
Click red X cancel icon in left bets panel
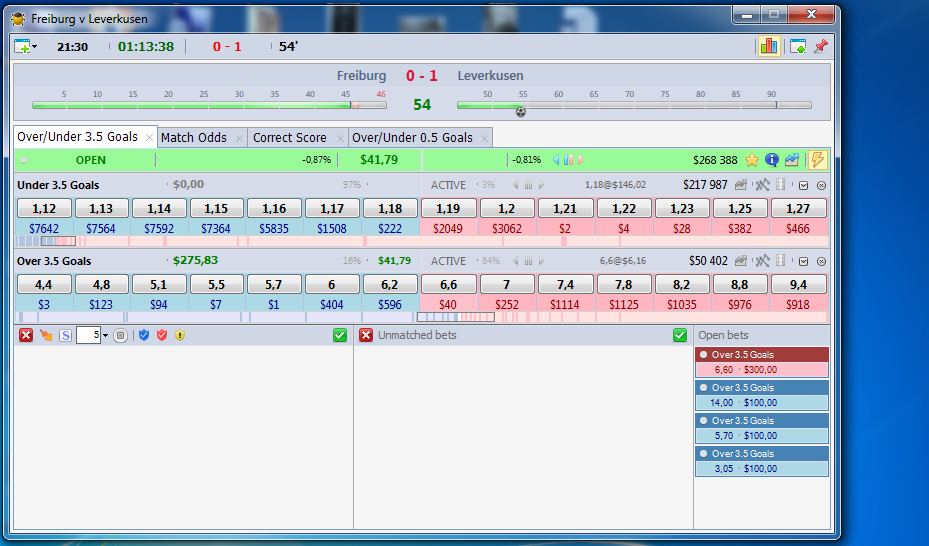[26, 336]
